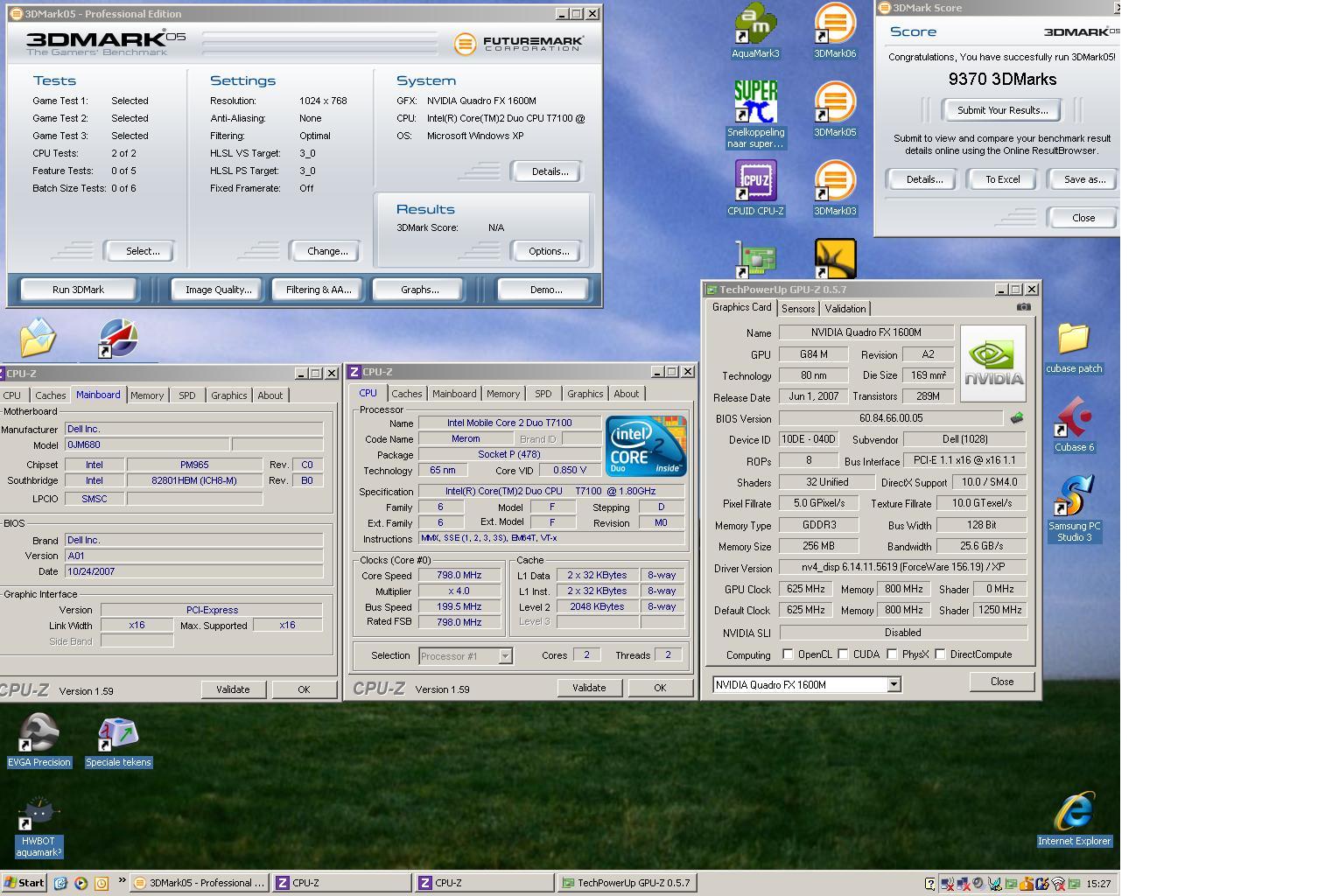Click the Filtering & AA... button
1339x896 pixels.
coord(319,290)
